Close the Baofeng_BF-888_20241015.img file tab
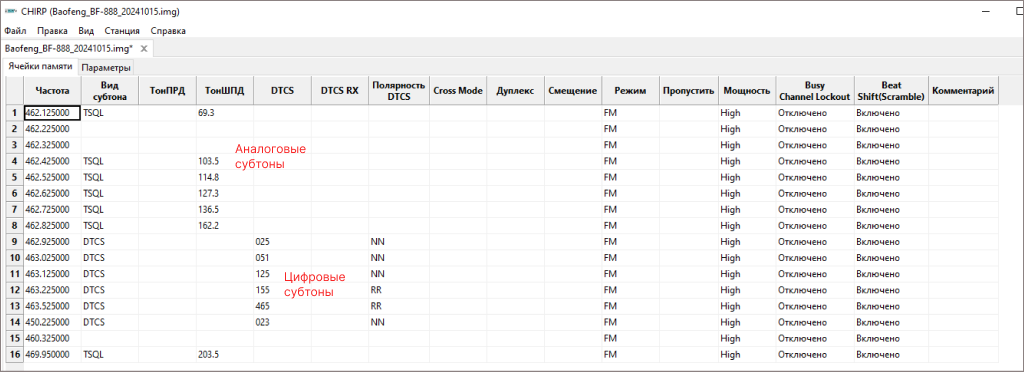Image resolution: width=1024 pixels, height=372 pixels. click(144, 48)
